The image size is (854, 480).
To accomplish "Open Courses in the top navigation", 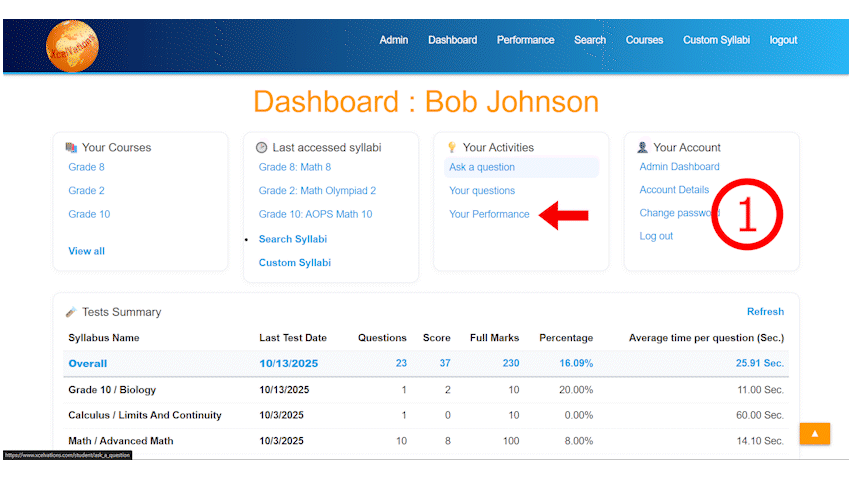I will pos(644,40).
